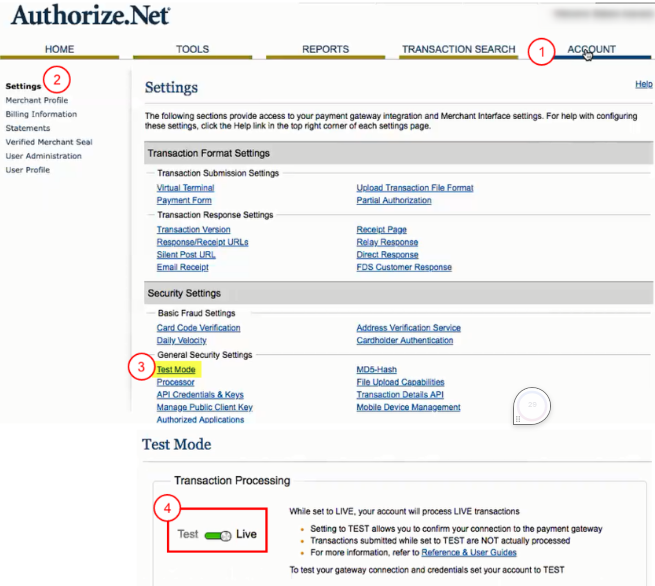Open API Credentials & Keys link
655x586 pixels.
coord(200,395)
